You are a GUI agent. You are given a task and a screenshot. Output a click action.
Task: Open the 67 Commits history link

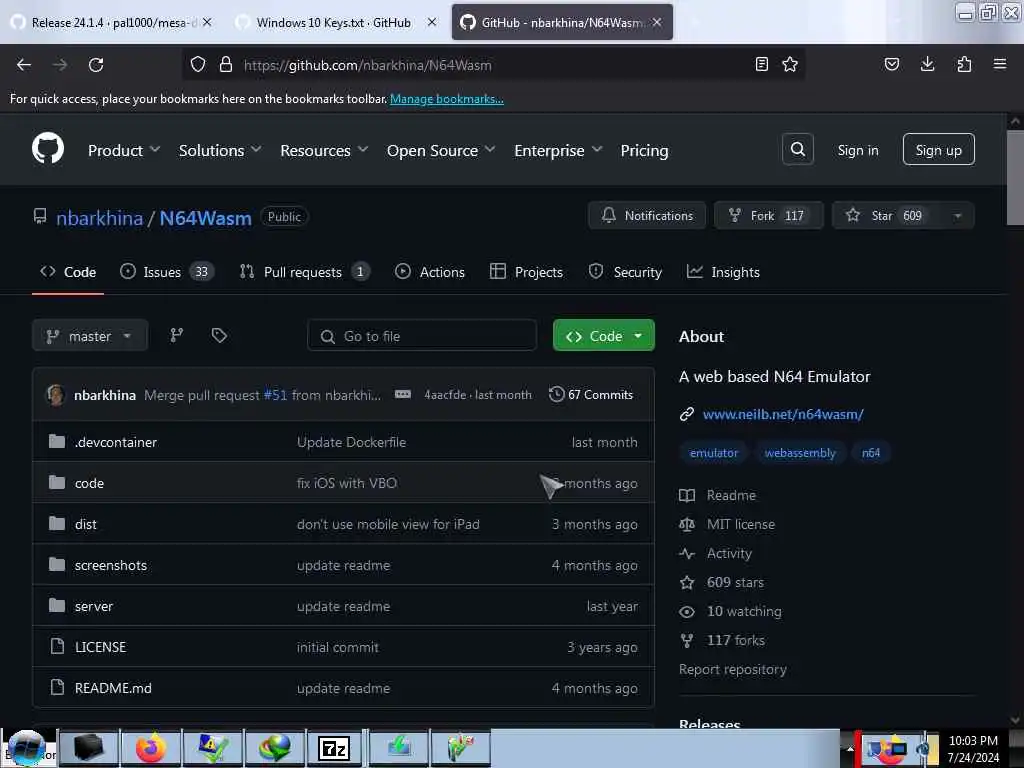pos(591,394)
